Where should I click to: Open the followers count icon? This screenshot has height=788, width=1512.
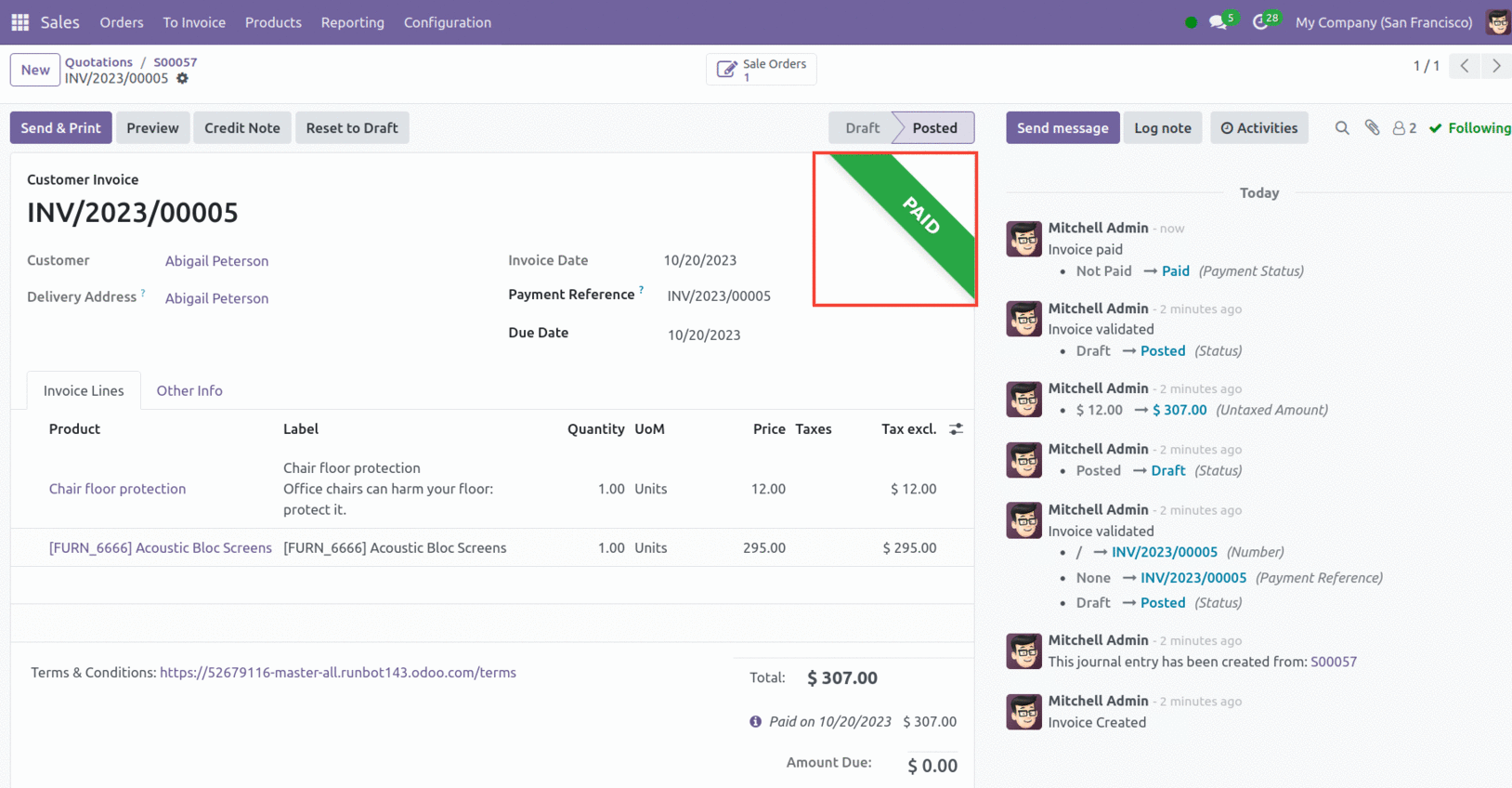pyautogui.click(x=1403, y=128)
